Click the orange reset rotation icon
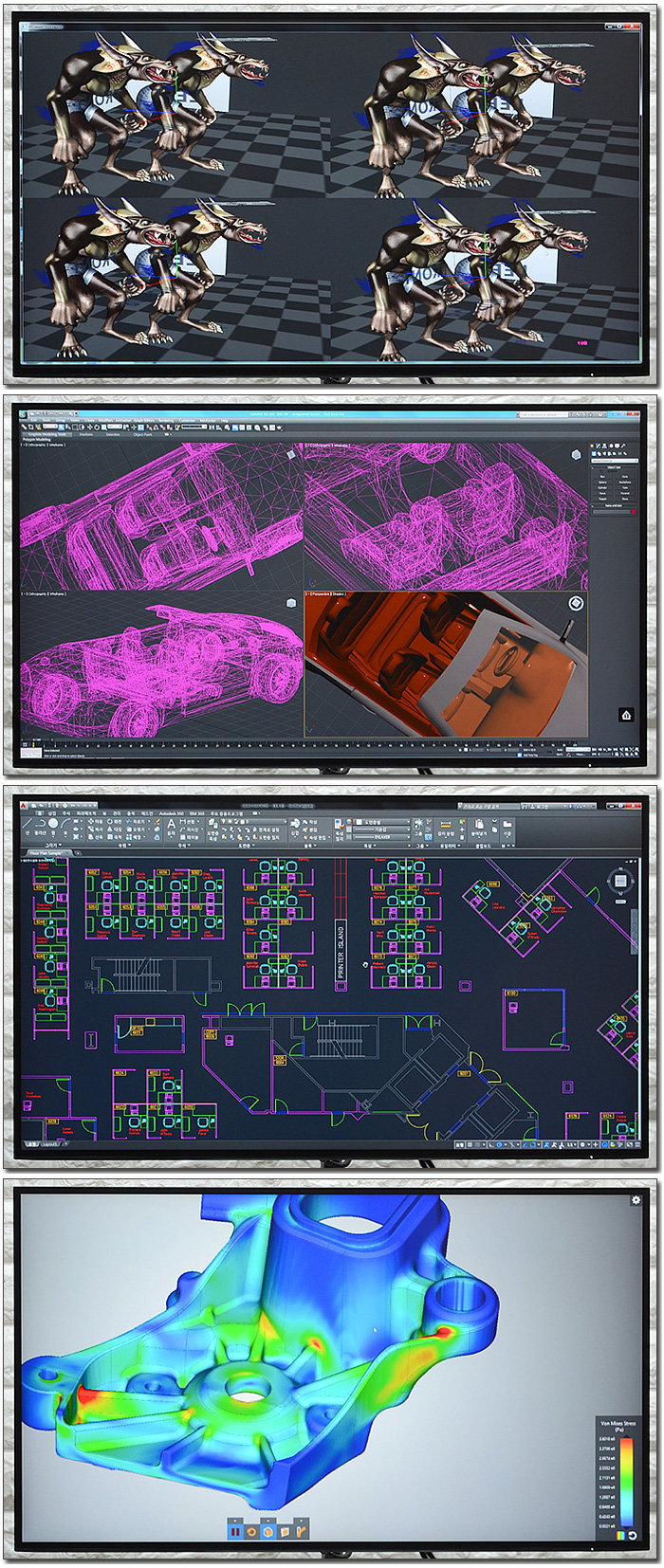Image resolution: width=664 pixels, height=1568 pixels. coord(251,1532)
